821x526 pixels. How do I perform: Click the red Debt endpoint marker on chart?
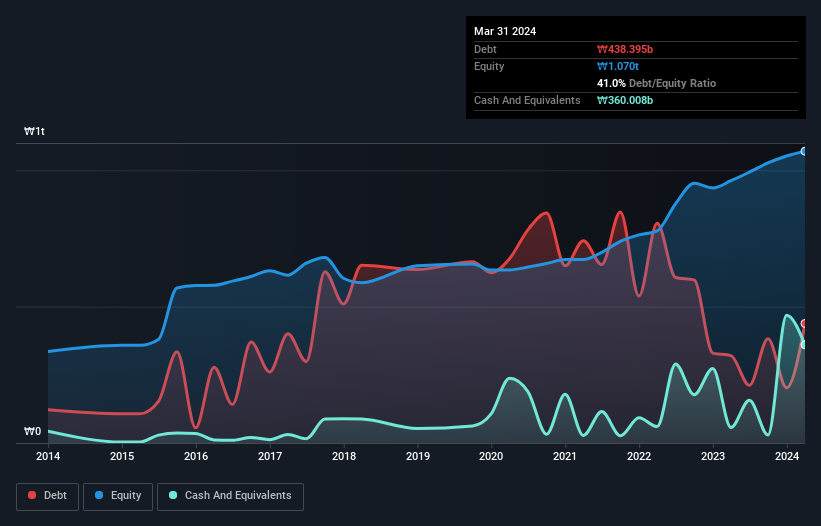[x=804, y=323]
